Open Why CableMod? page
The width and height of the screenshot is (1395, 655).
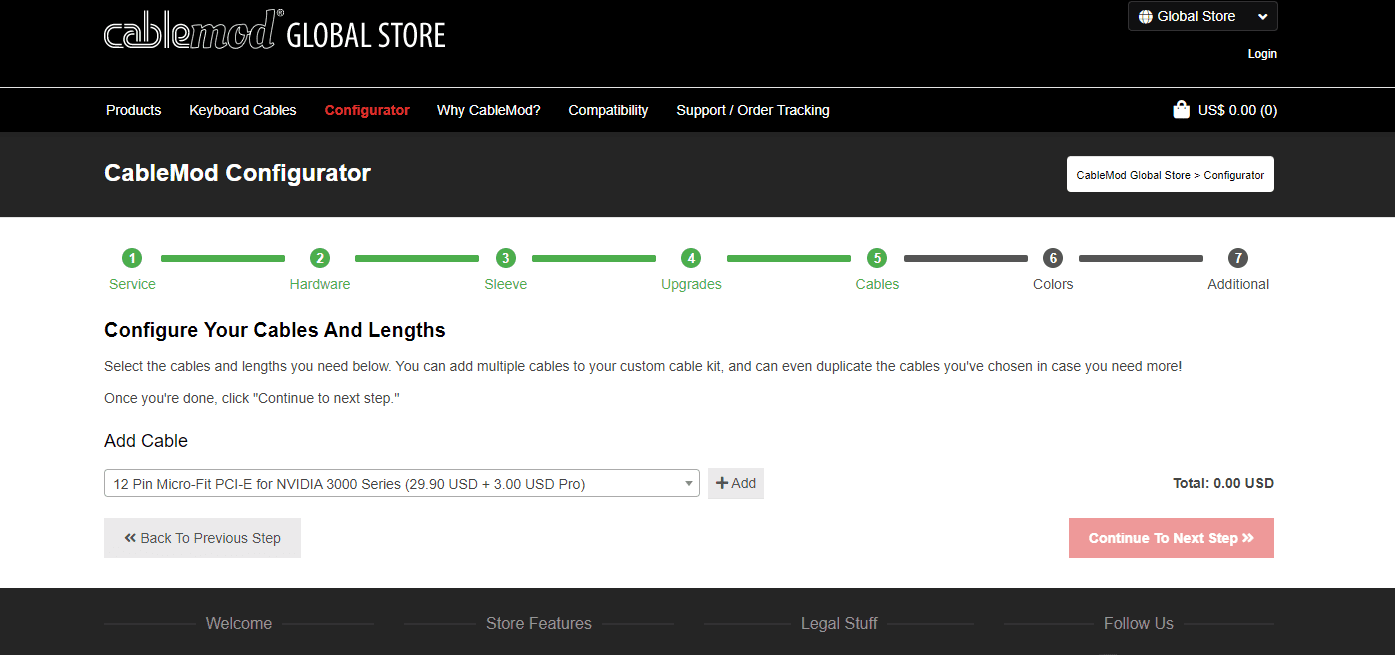[x=489, y=110]
